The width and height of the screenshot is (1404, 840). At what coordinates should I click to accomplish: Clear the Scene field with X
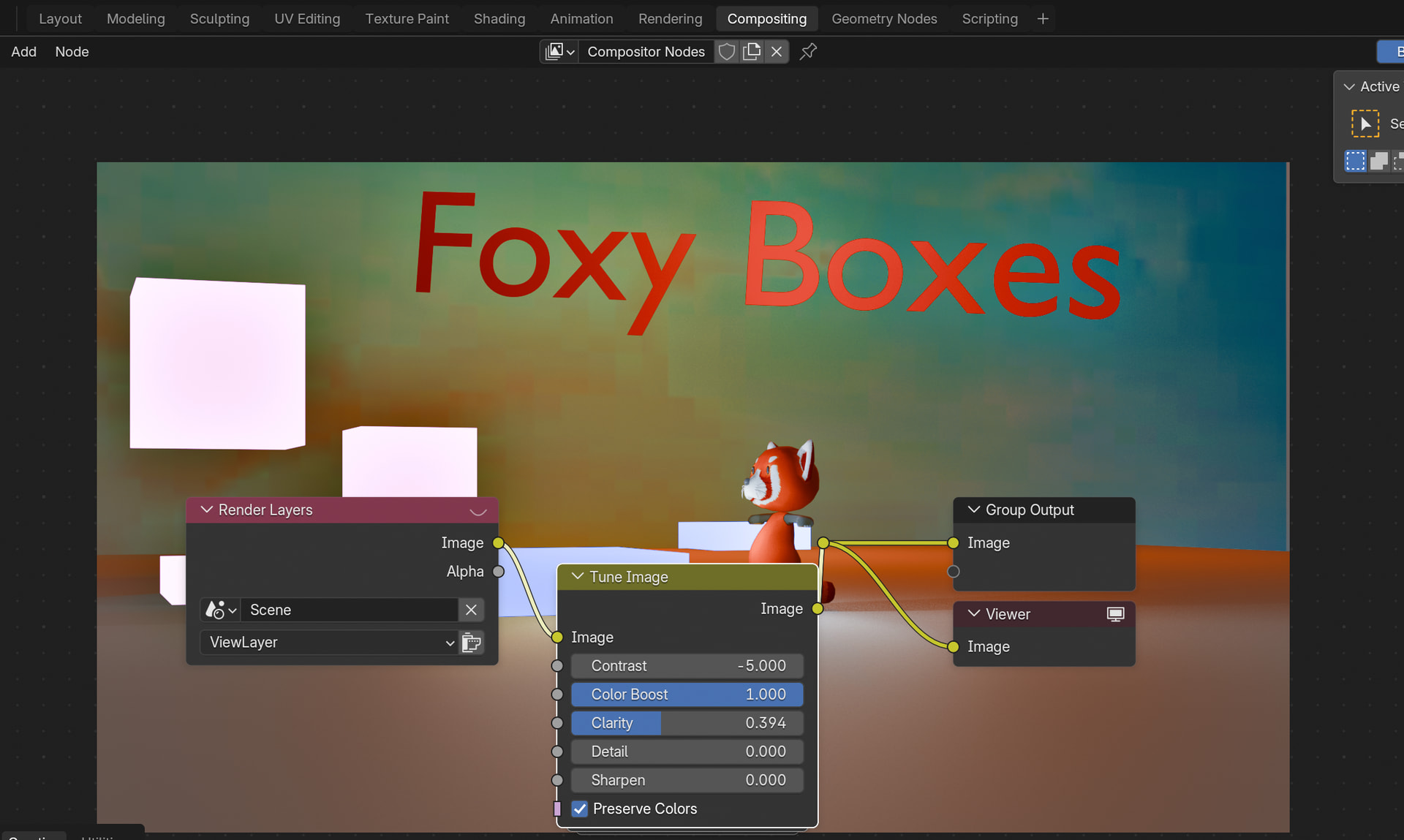pyautogui.click(x=472, y=610)
